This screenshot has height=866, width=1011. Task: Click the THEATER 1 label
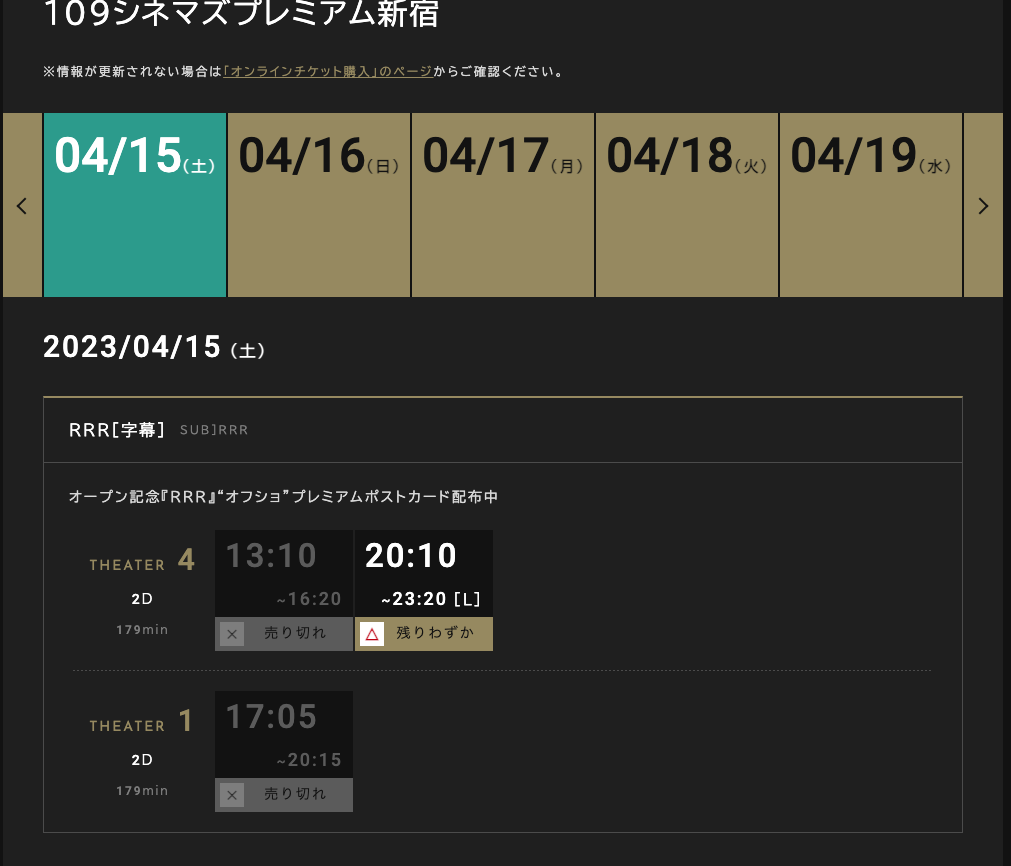[141, 724]
